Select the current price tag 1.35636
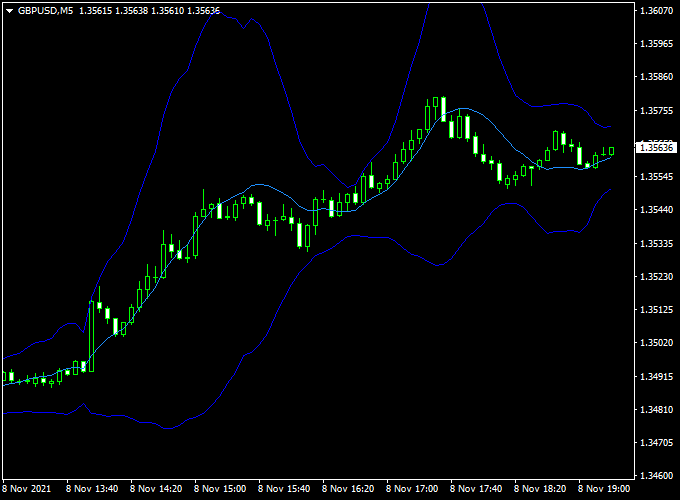This screenshot has height=500, width=680. coord(656,147)
